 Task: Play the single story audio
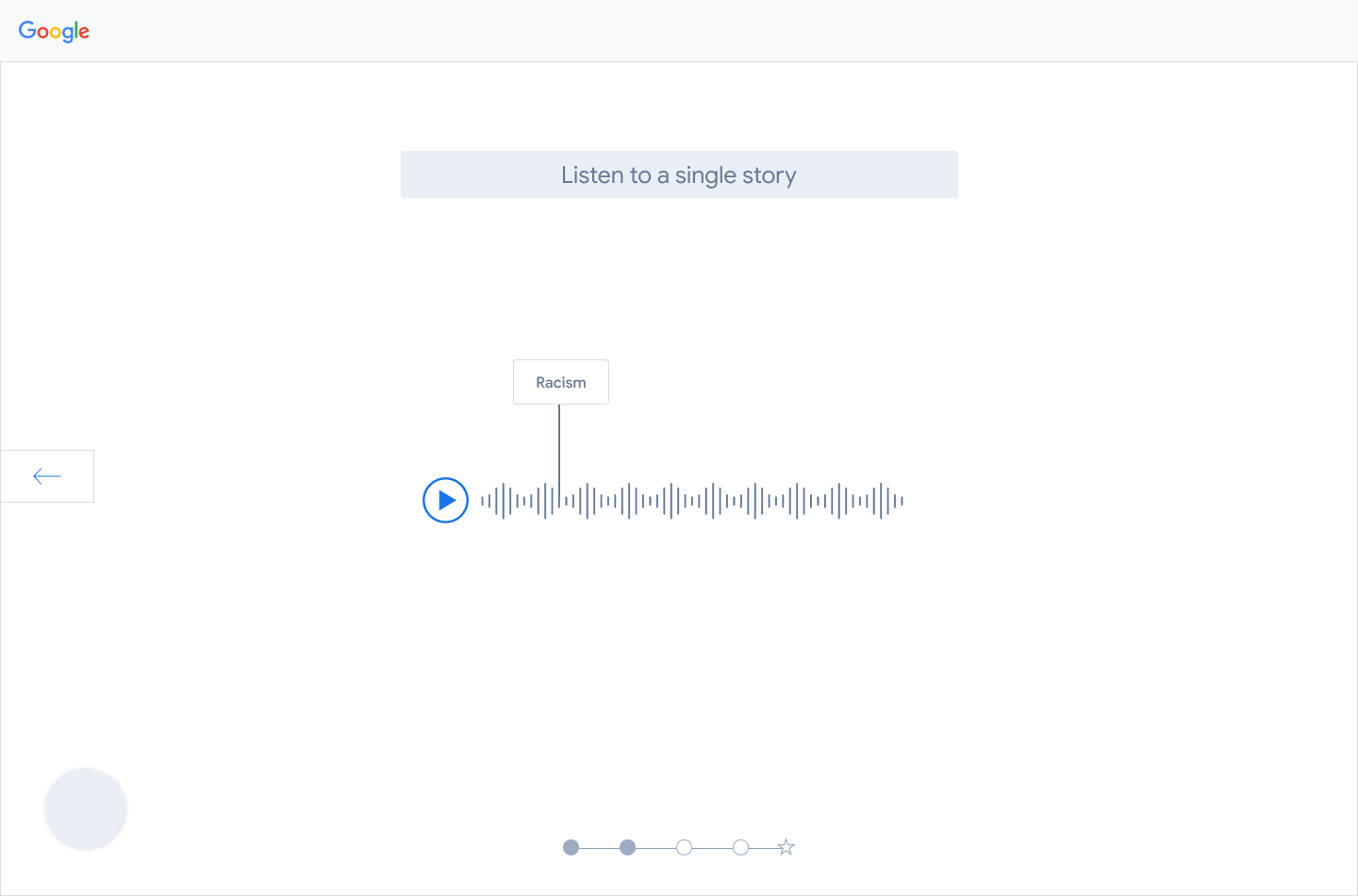click(445, 501)
